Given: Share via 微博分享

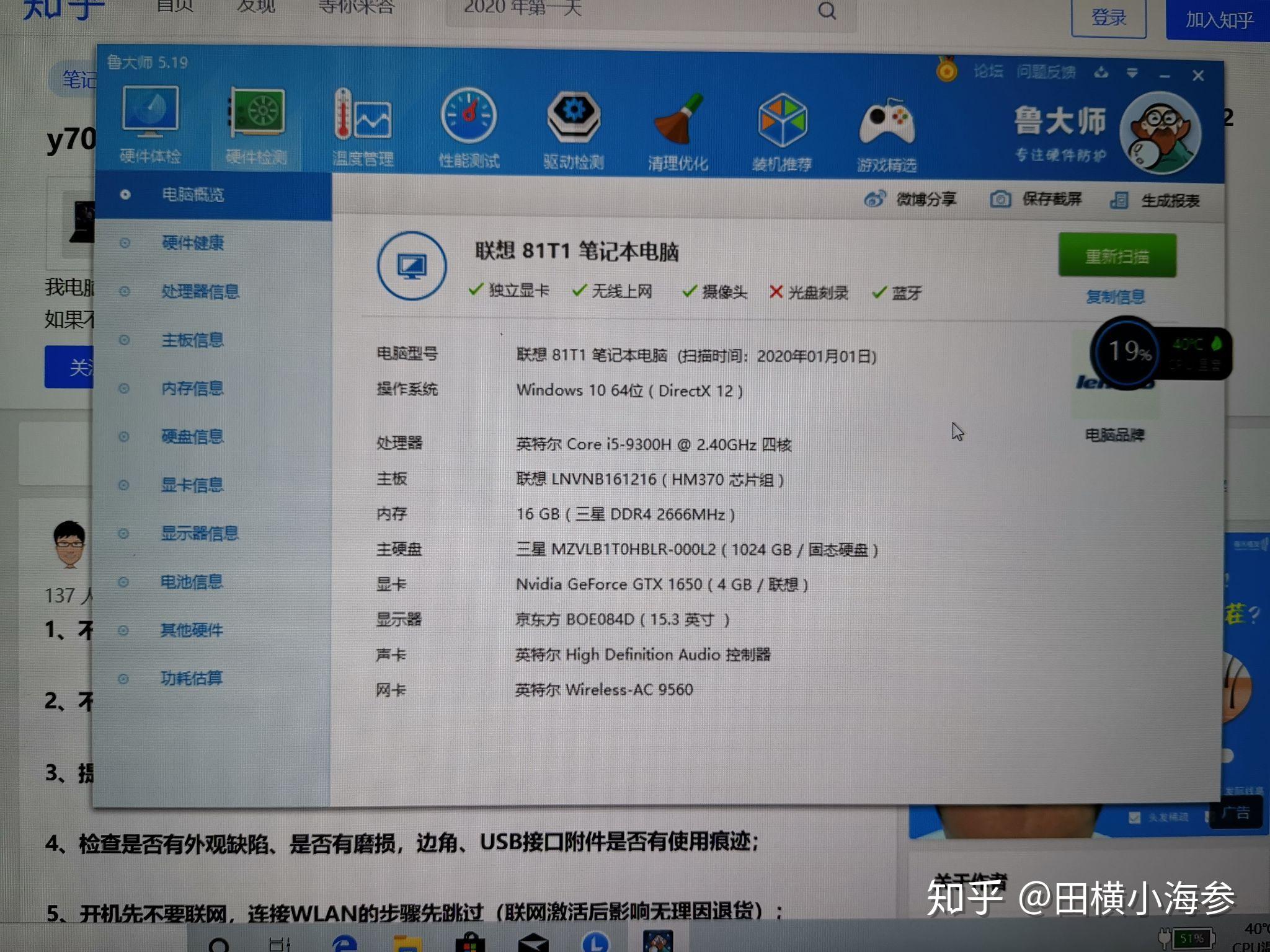Looking at the screenshot, I should point(910,199).
